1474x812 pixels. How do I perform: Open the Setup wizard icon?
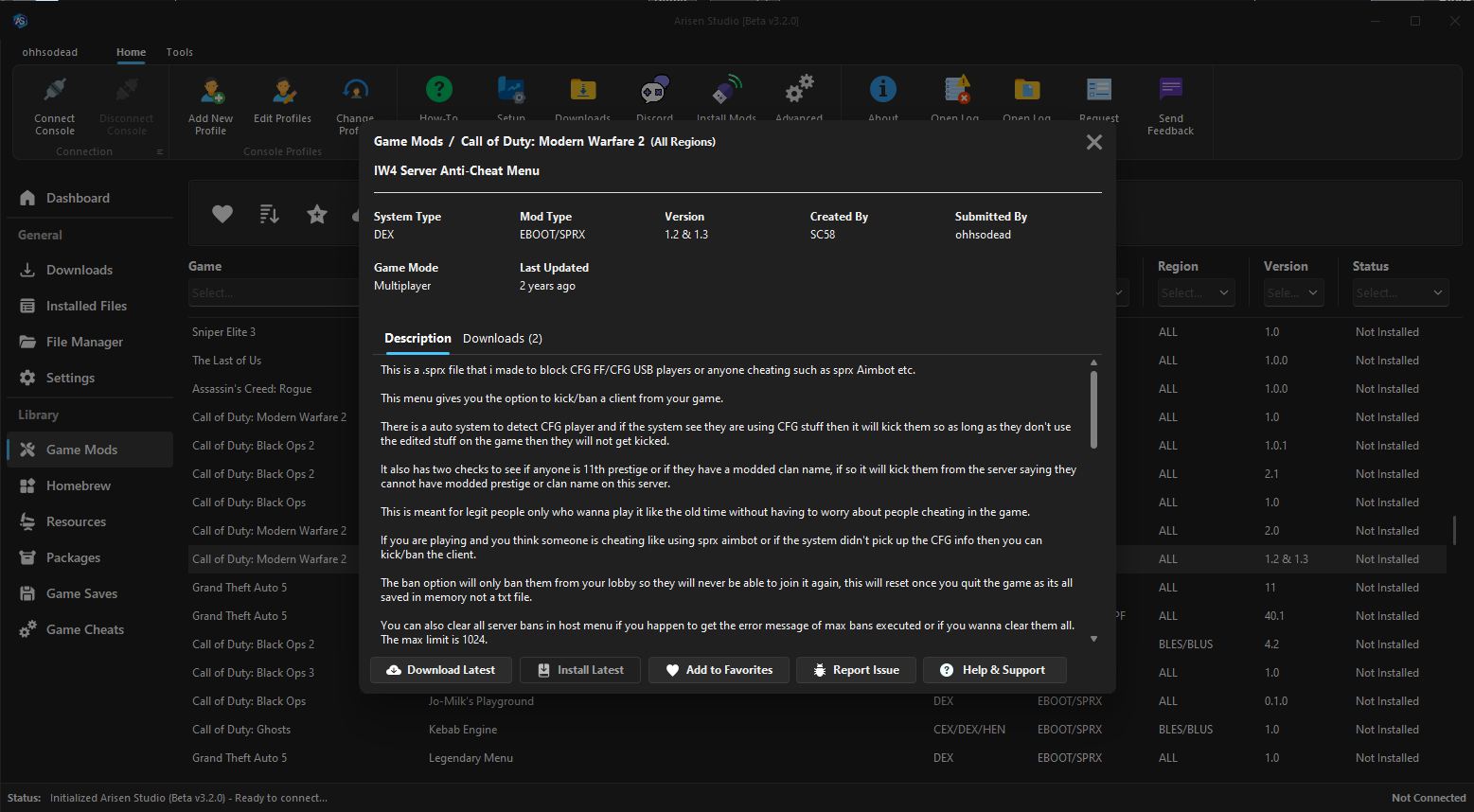[x=510, y=89]
